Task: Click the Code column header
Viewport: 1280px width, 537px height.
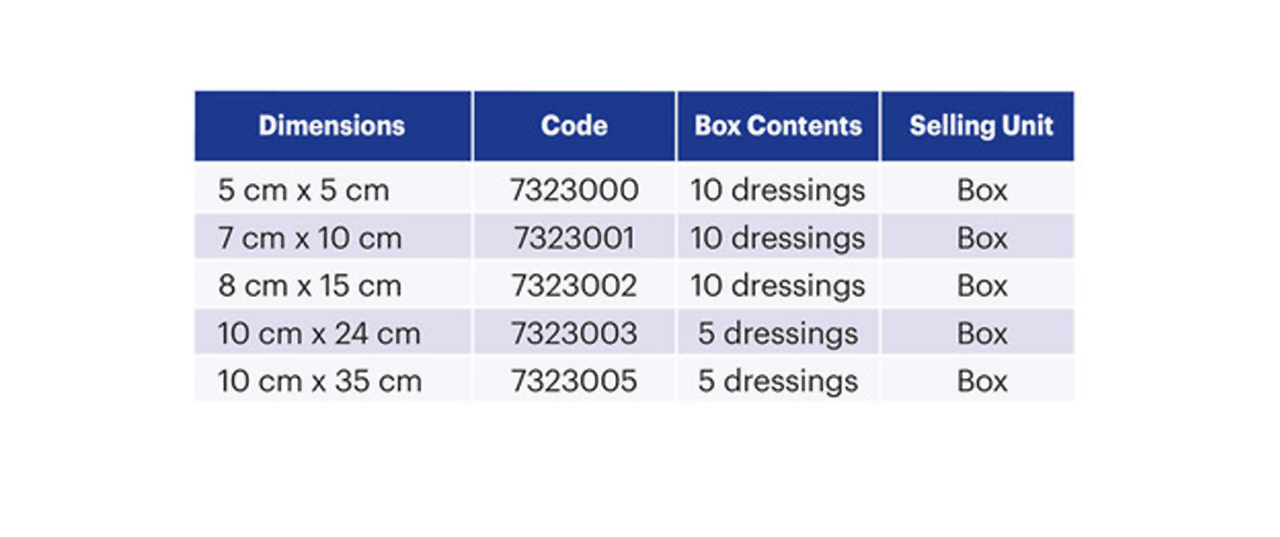Action: [x=574, y=126]
